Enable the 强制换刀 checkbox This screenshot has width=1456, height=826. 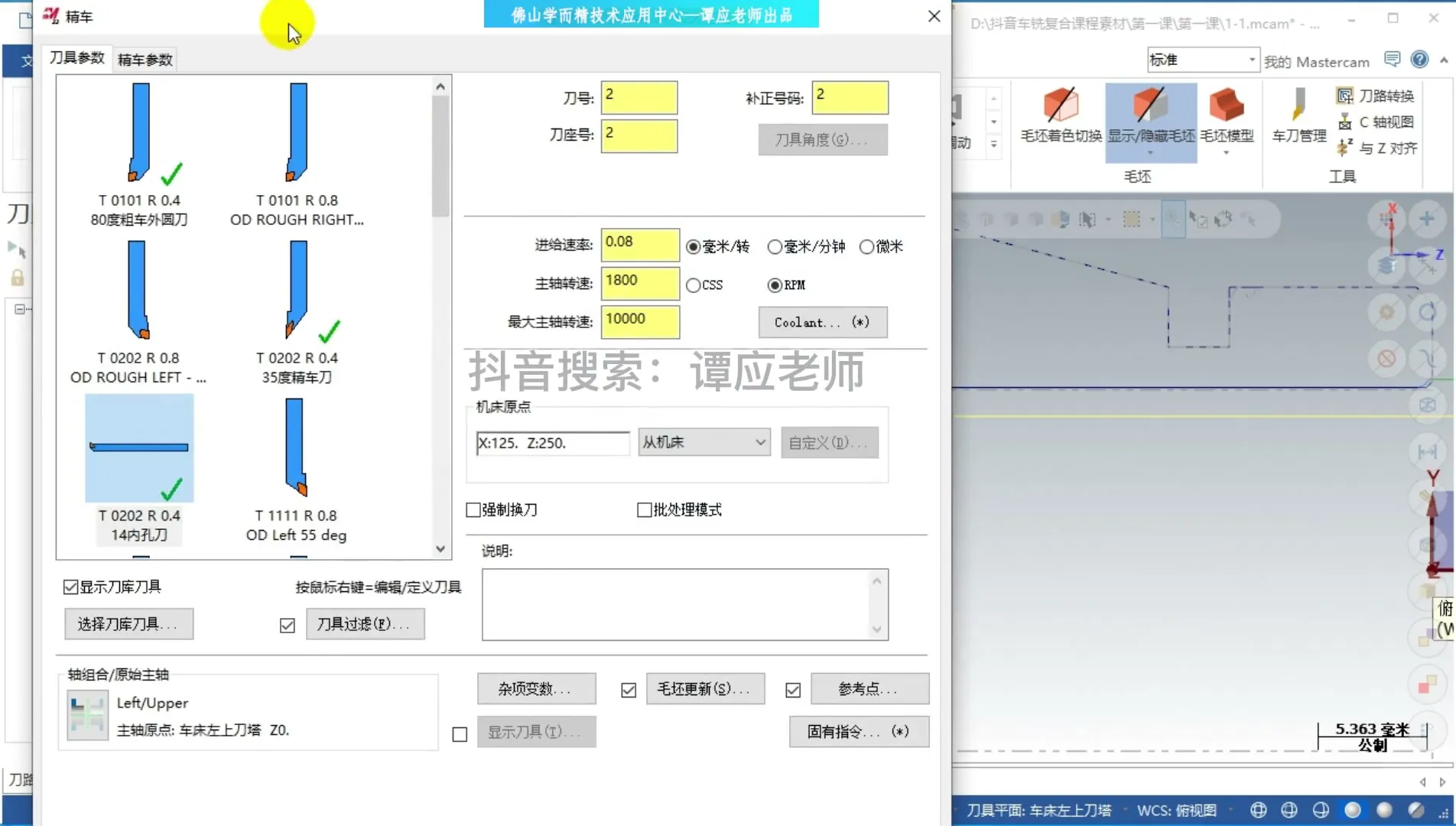473,509
